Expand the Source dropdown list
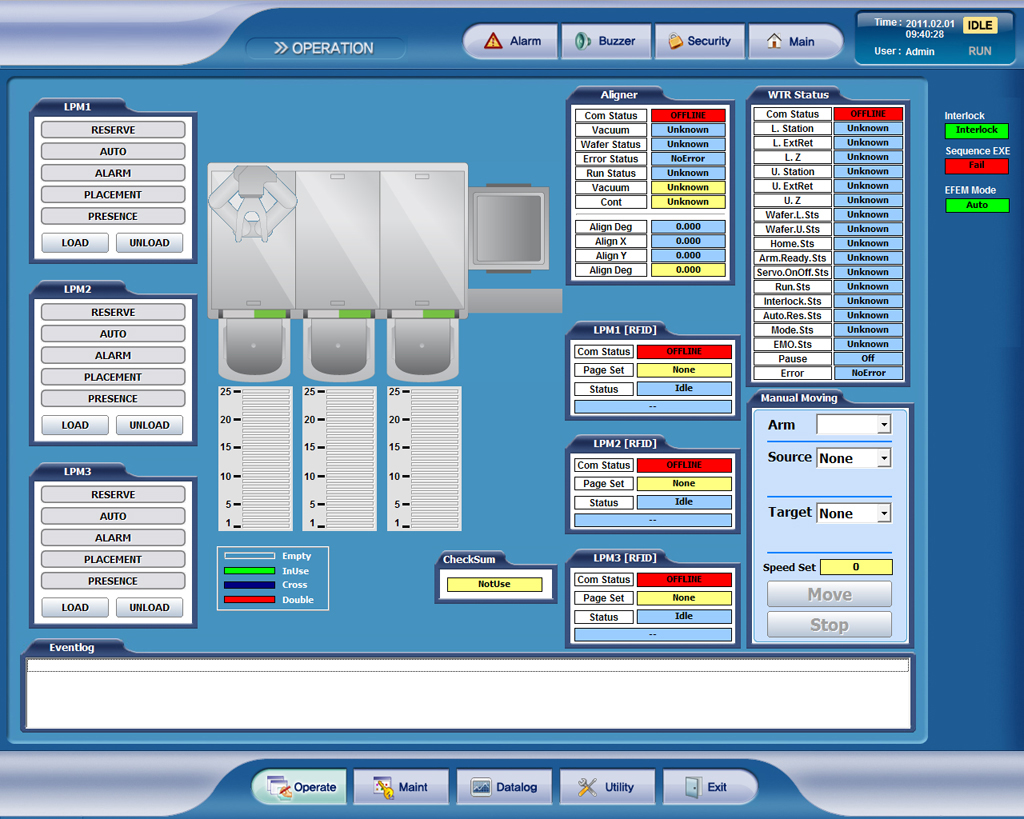 coord(883,458)
